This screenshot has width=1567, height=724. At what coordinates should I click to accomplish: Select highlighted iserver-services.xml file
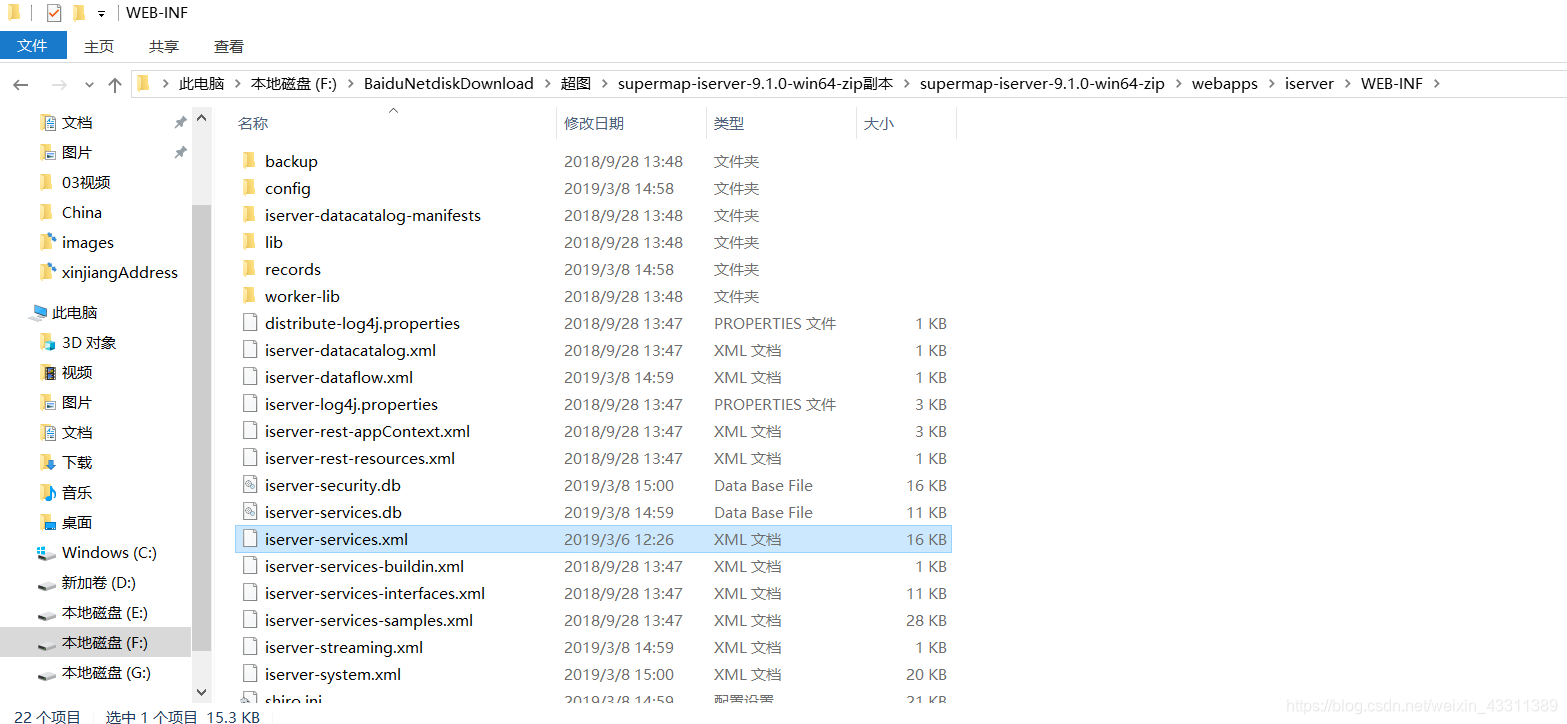click(x=593, y=539)
